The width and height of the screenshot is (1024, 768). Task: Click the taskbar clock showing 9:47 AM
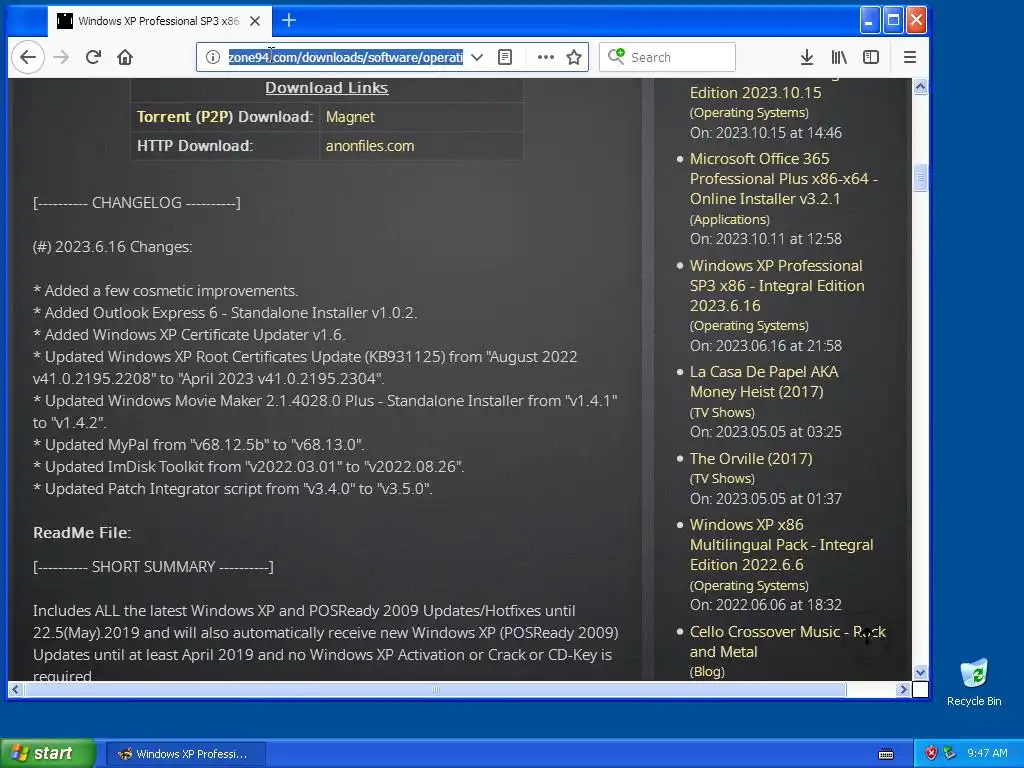tap(987, 753)
